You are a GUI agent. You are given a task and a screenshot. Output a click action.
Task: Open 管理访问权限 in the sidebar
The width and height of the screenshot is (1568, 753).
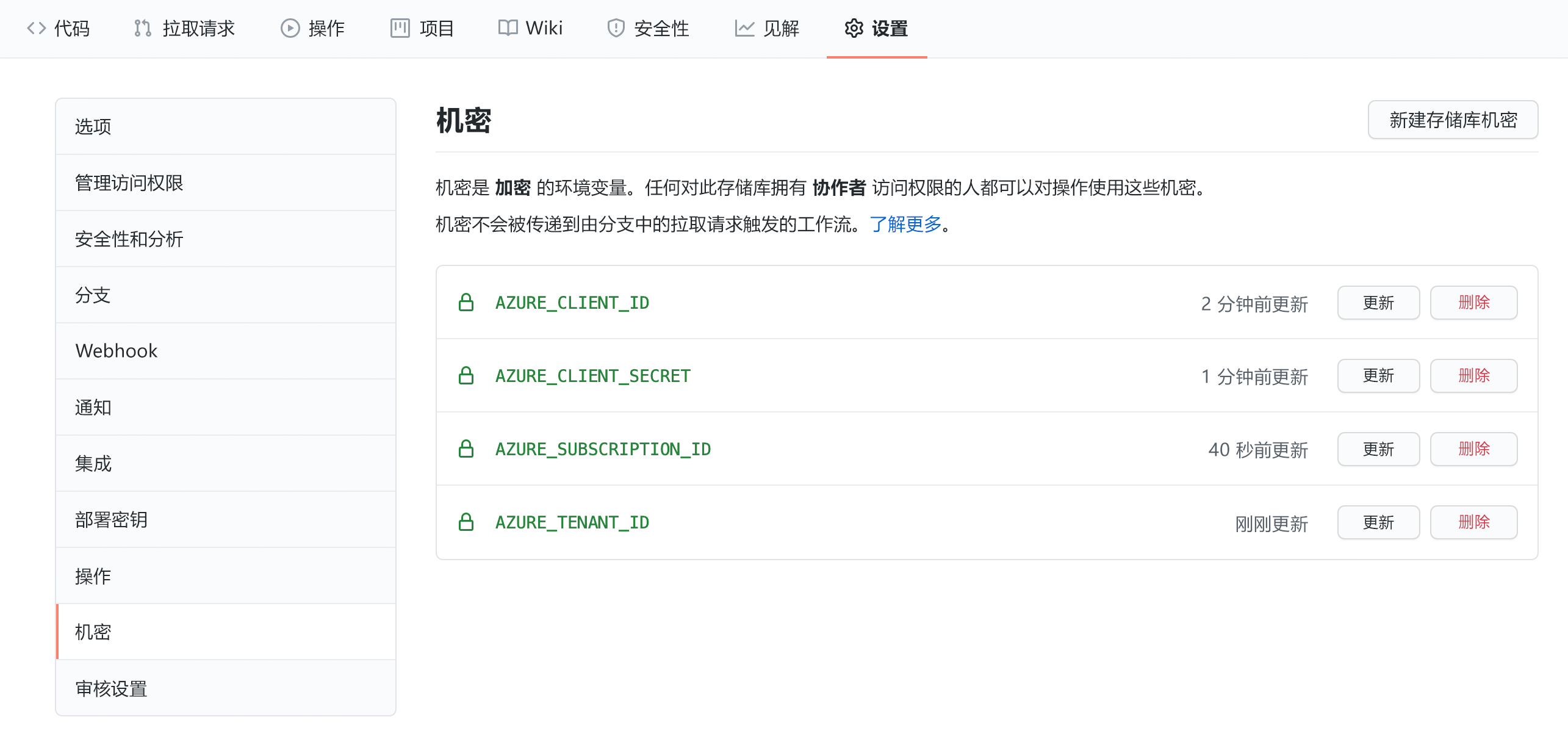pyautogui.click(x=130, y=182)
